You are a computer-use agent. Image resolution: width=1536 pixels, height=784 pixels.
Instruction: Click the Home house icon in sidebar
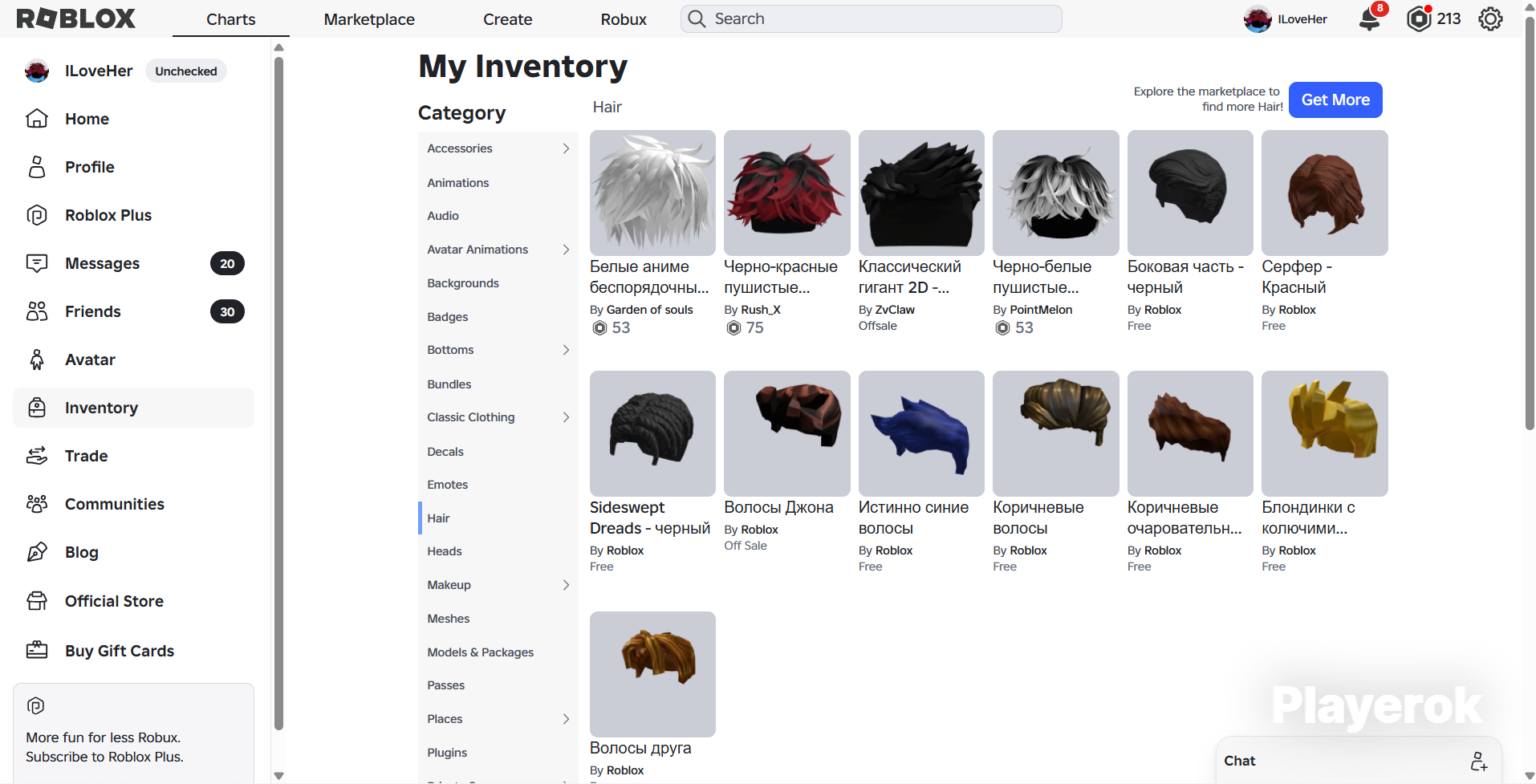pos(37,119)
